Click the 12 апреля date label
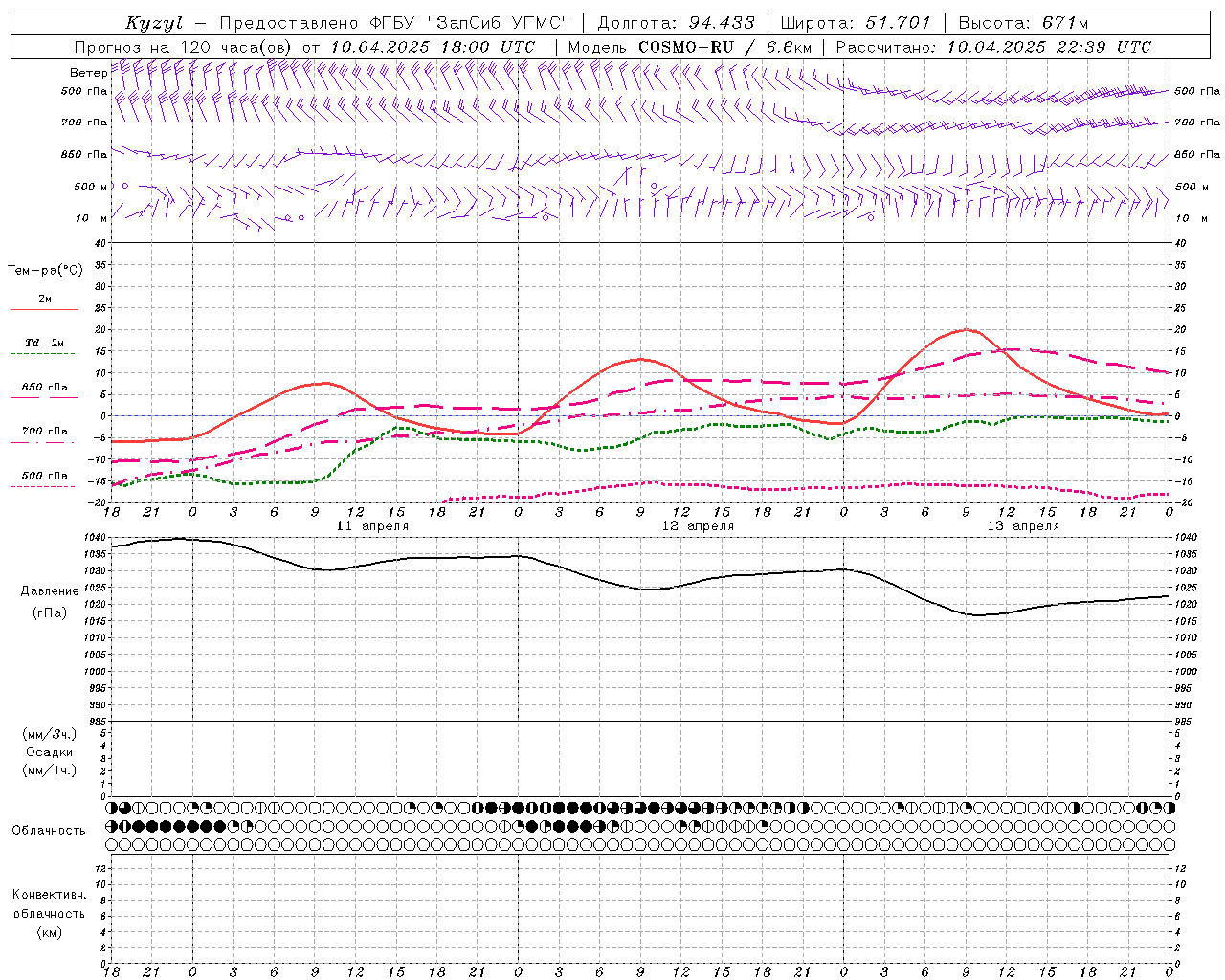1225x980 pixels. pos(698,525)
